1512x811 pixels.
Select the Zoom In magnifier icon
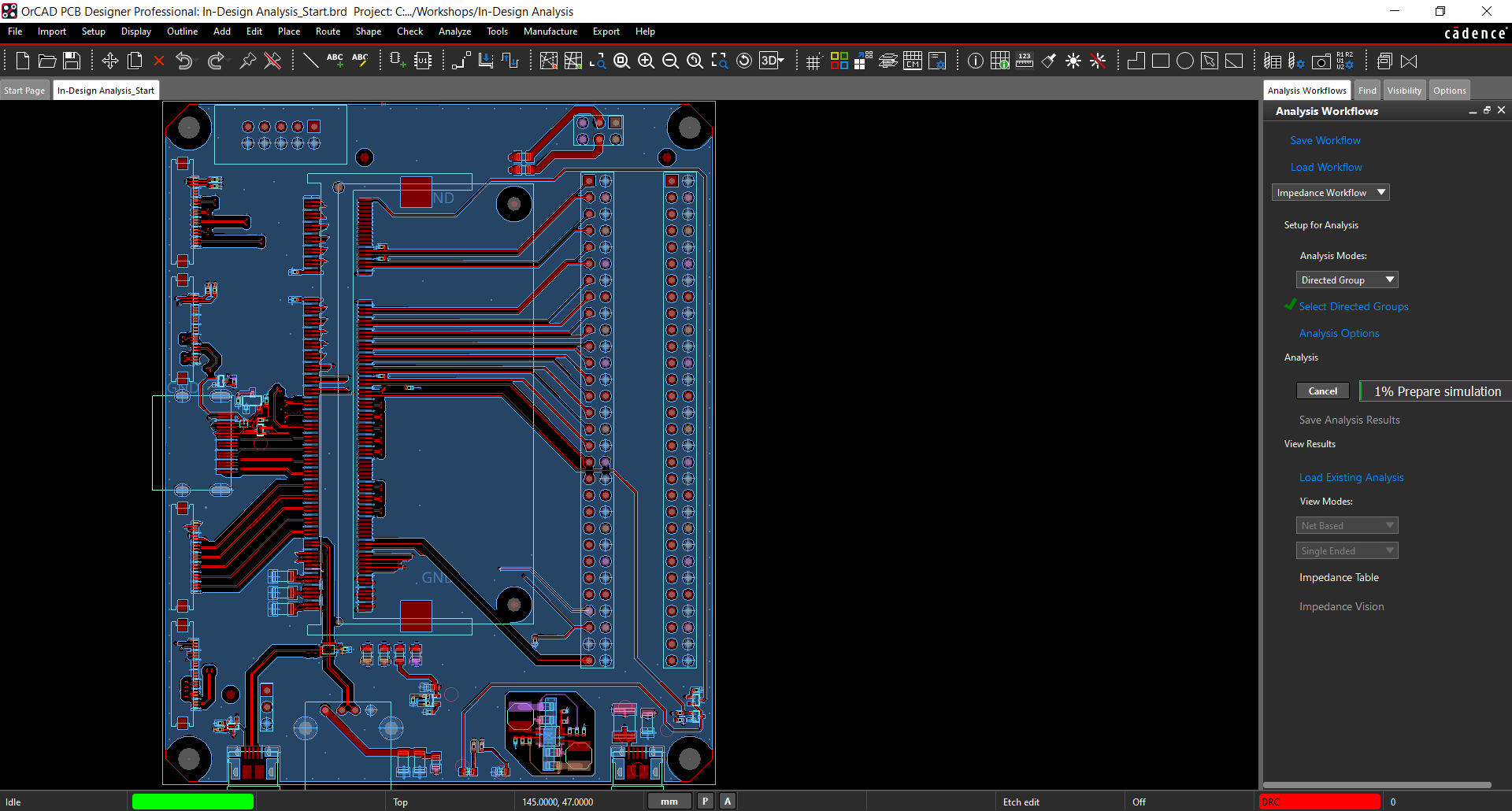[x=646, y=61]
